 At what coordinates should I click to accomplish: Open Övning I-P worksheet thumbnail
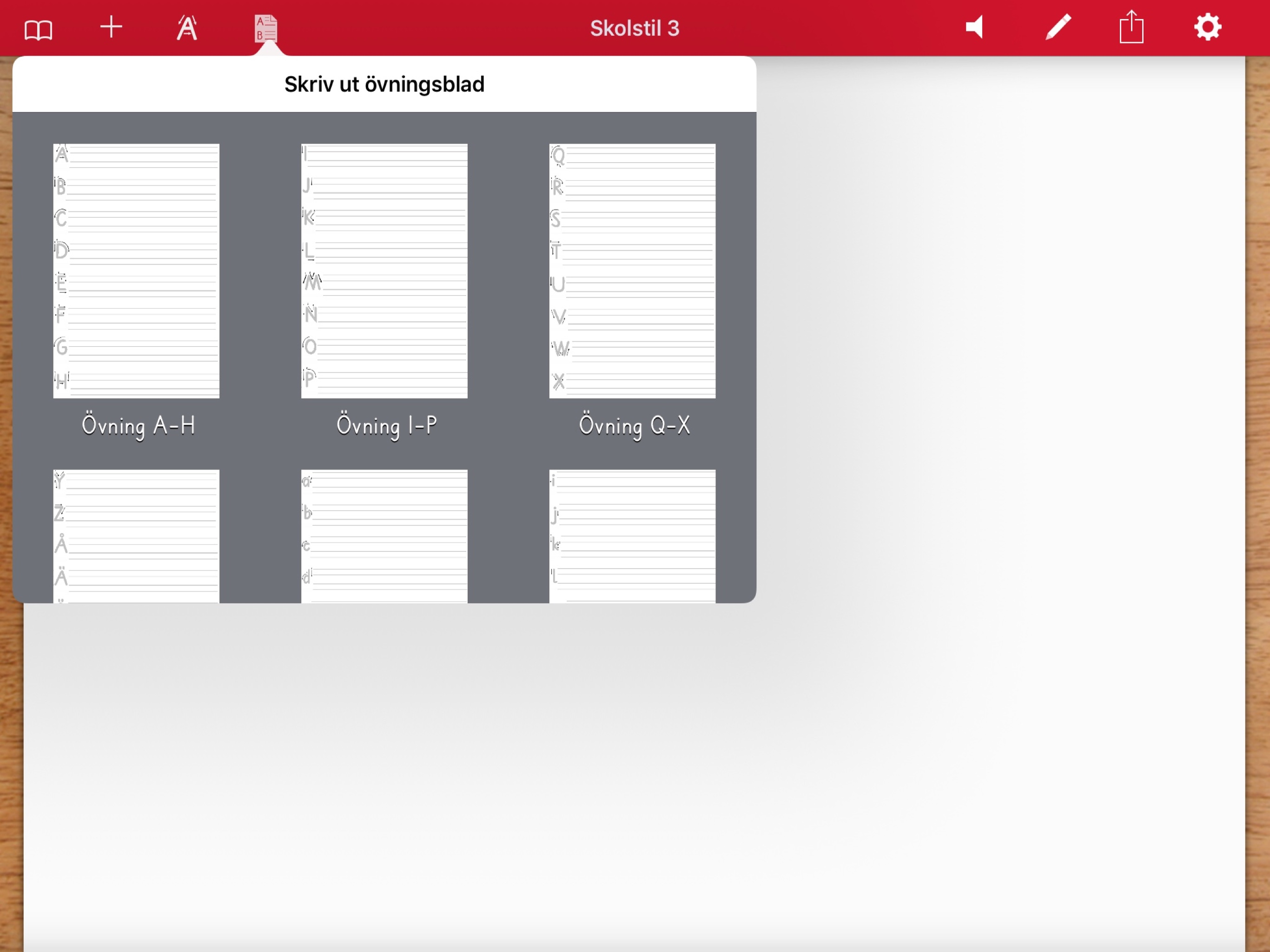[x=384, y=271]
